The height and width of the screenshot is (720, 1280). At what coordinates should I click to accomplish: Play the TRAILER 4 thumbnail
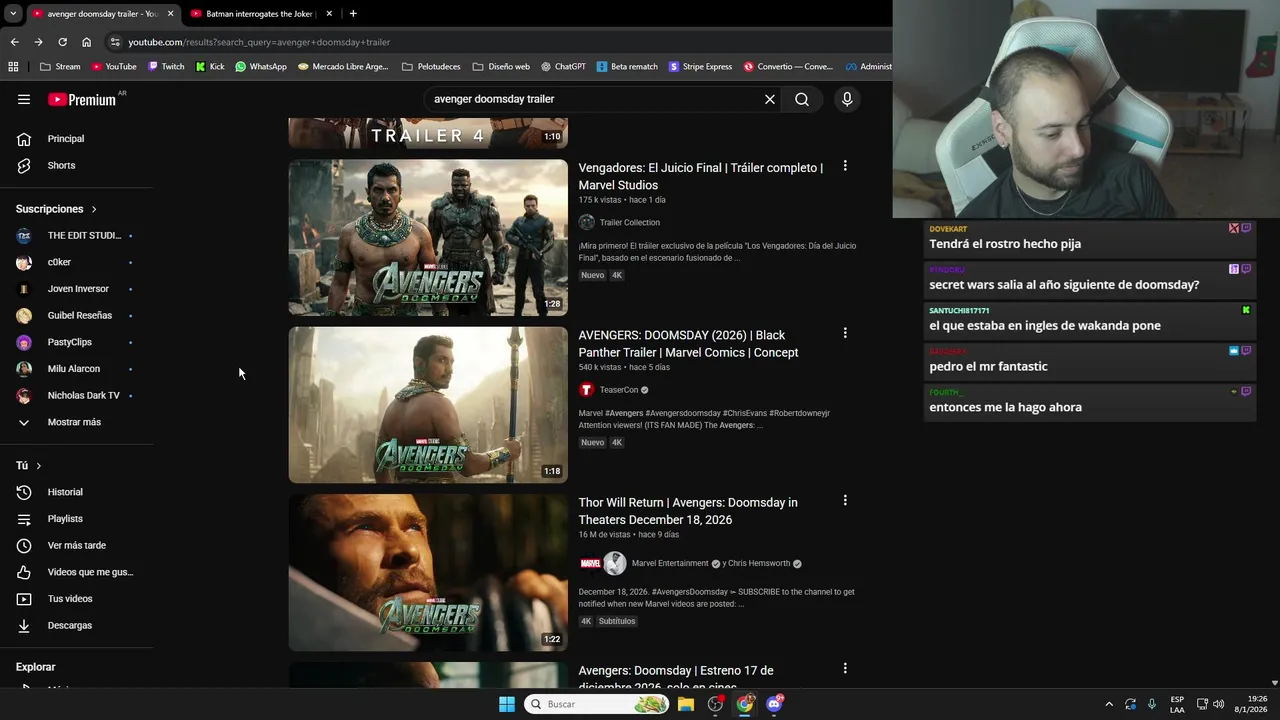[428, 133]
